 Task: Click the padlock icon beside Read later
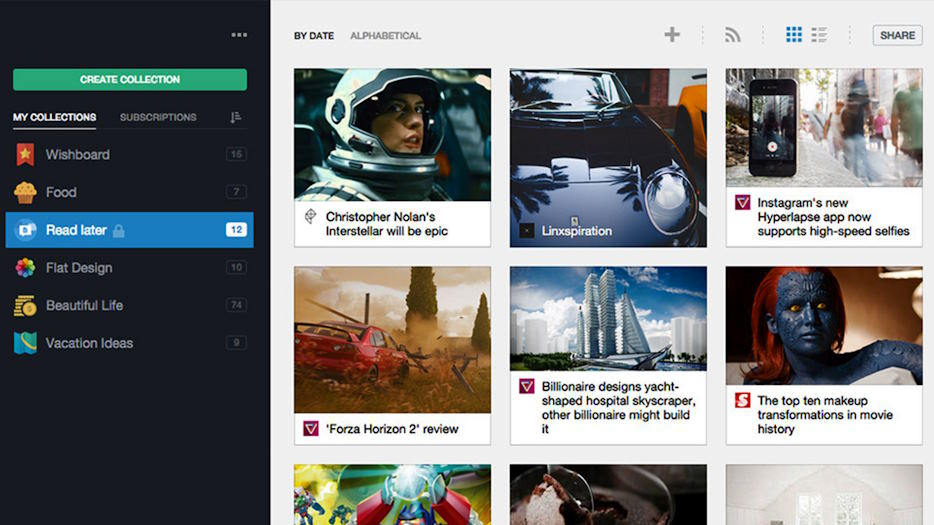click(x=119, y=231)
